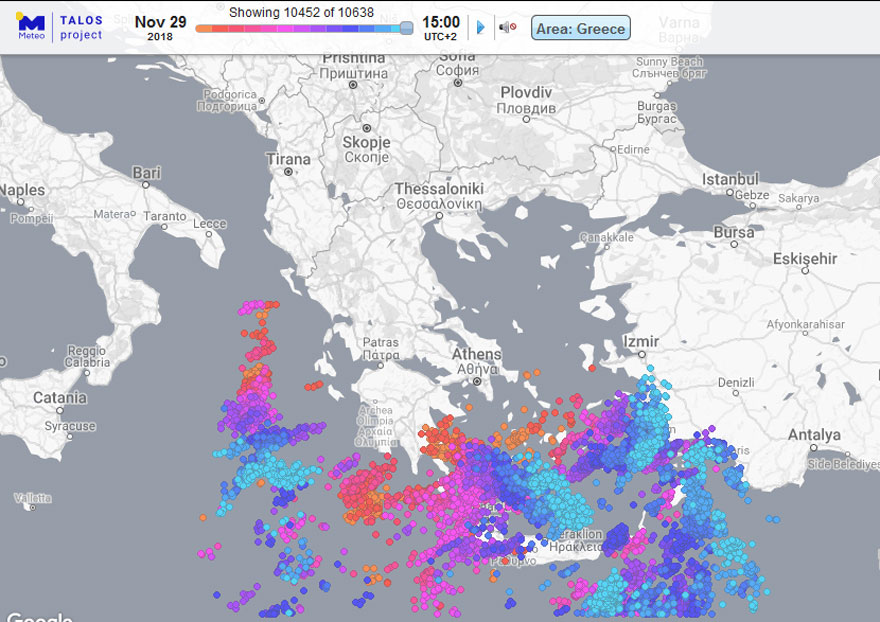Viewport: 880px width, 622px height.
Task: Open the TALOS project logo link
Action: click(81, 27)
